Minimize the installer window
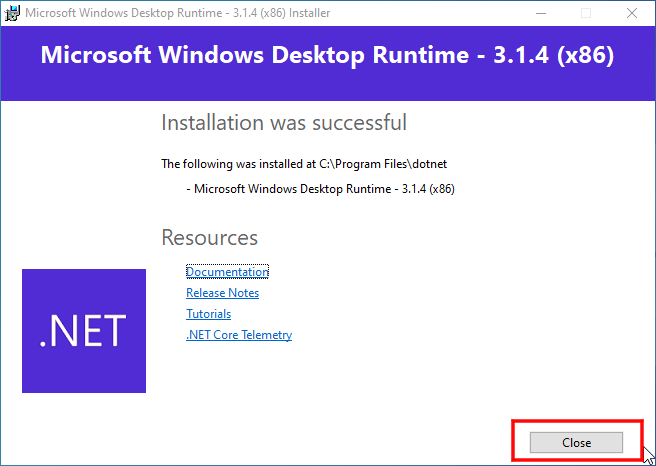This screenshot has width=656, height=466. 541,13
